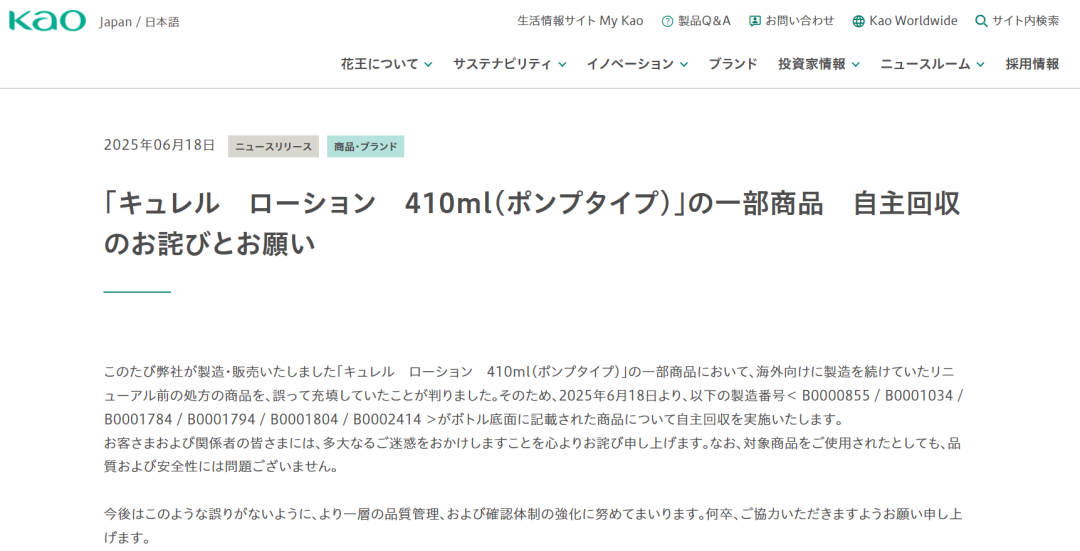The width and height of the screenshot is (1080, 551).
Task: Expand the ニュースルーム chevron
Action: pos(980,65)
